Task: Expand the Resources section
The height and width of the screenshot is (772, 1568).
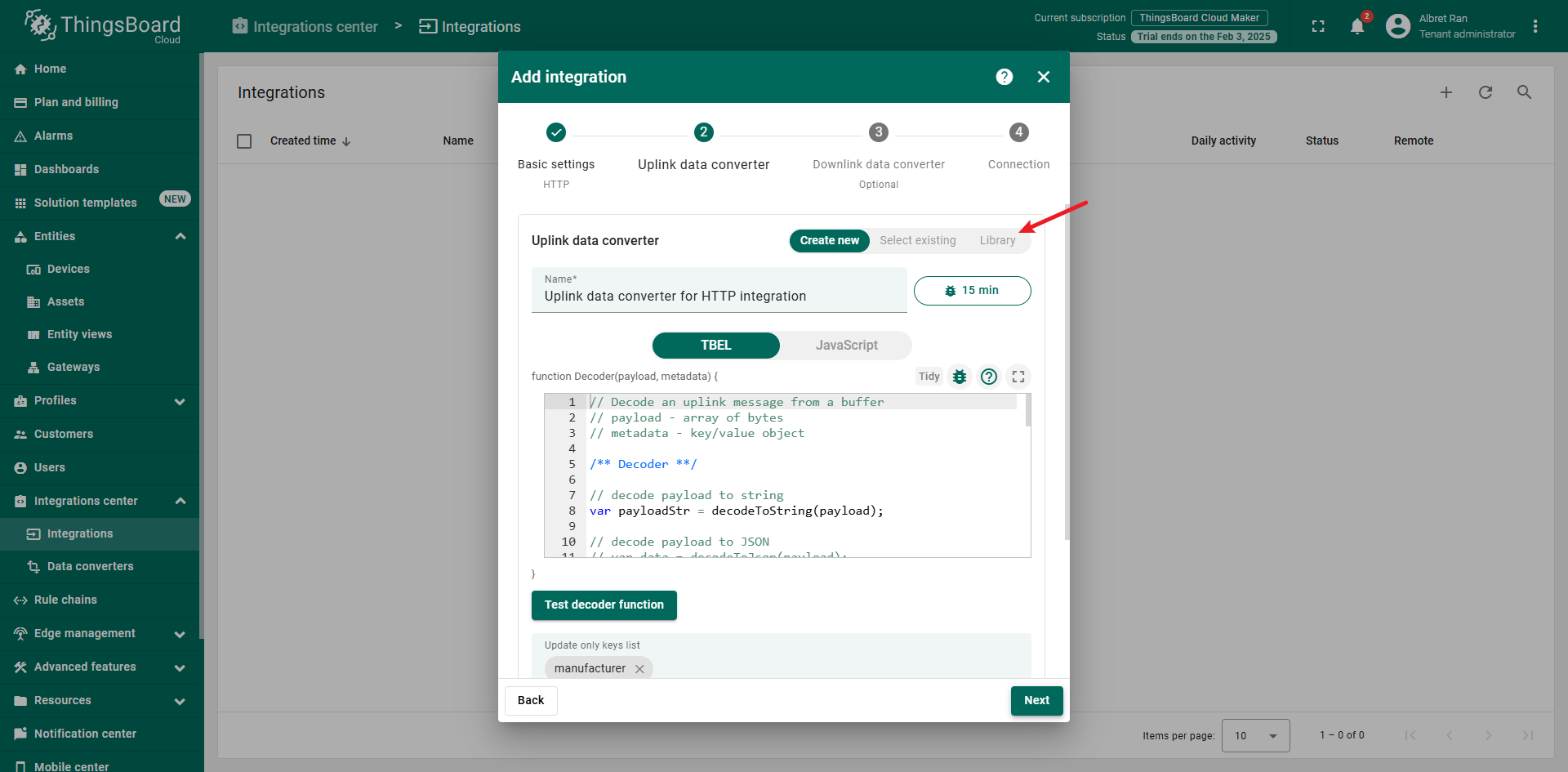Action: coord(180,701)
